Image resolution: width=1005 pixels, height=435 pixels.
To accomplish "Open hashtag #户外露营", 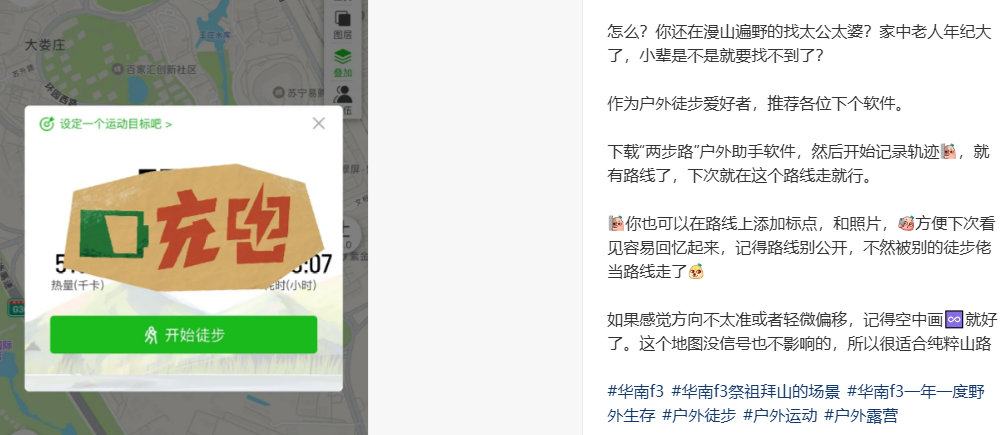I will 860,415.
